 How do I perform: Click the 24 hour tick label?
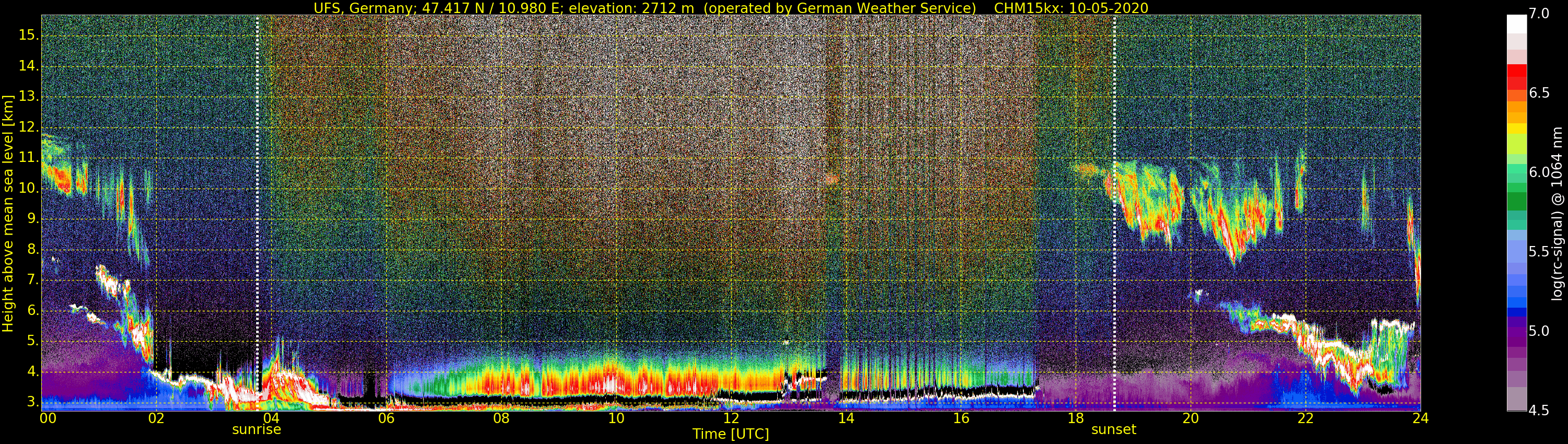[x=1420, y=418]
